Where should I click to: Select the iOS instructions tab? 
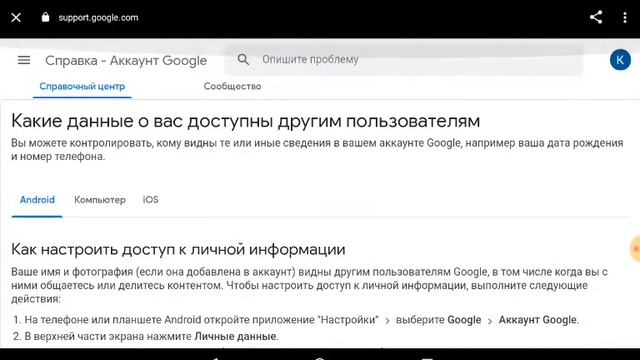coord(151,200)
